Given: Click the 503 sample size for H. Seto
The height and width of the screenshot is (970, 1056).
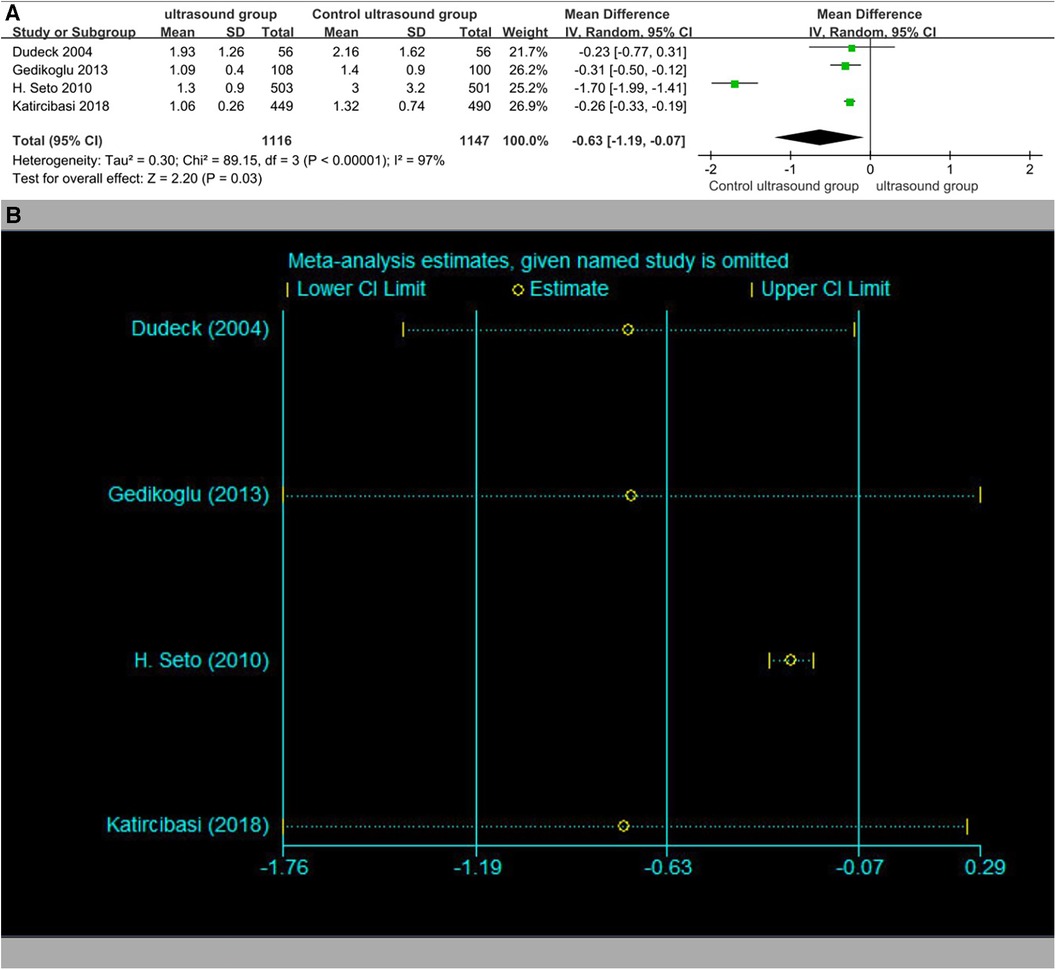Looking at the screenshot, I should (x=282, y=88).
